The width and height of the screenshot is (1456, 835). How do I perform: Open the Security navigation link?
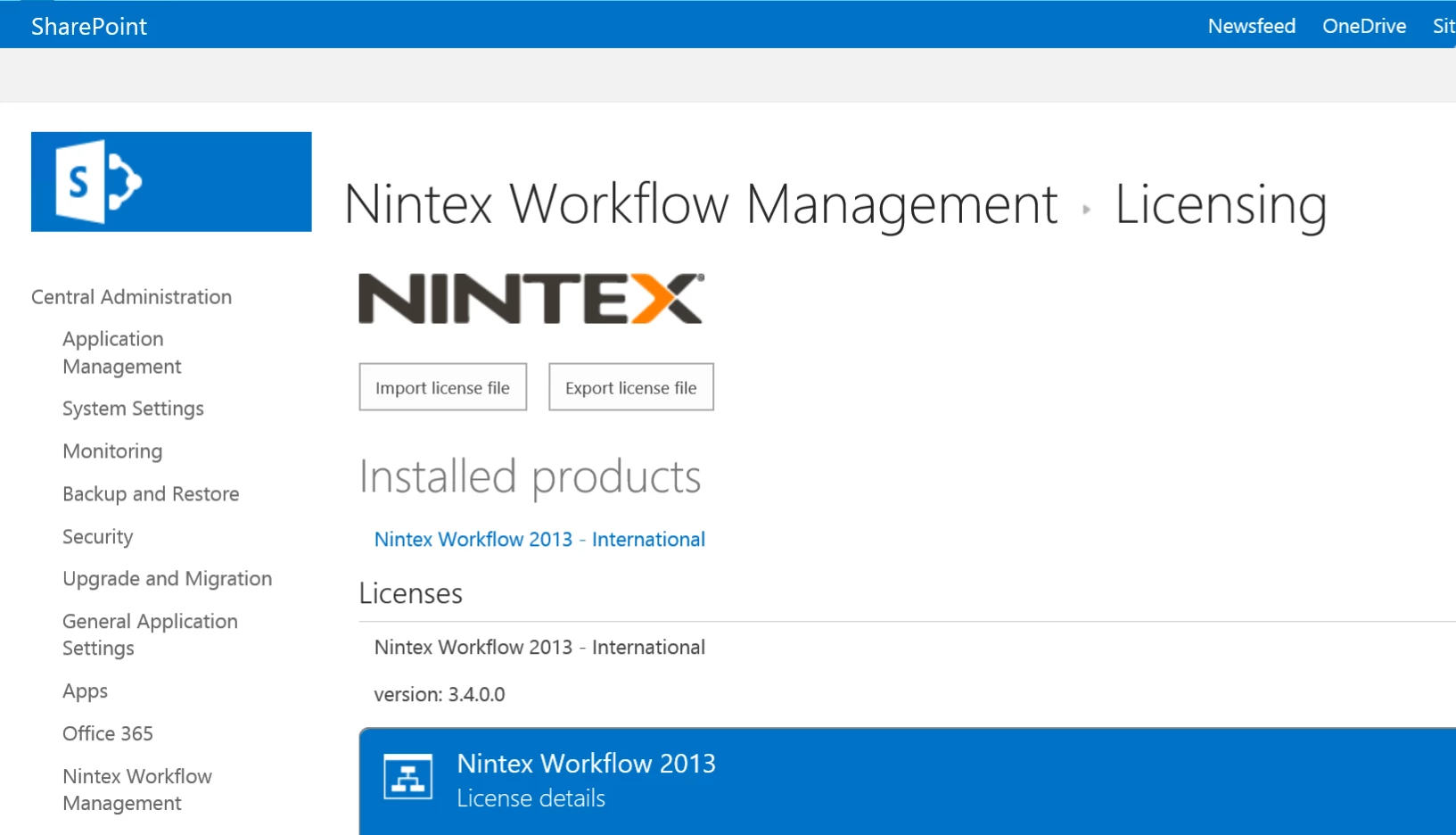click(x=98, y=537)
